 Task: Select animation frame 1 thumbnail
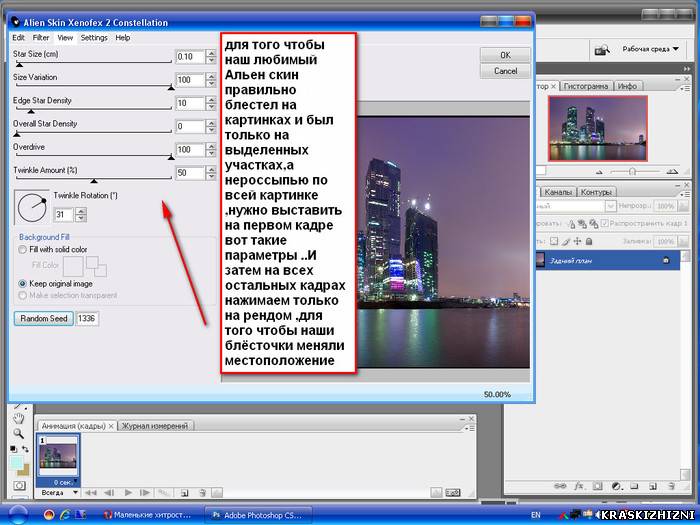pos(58,456)
